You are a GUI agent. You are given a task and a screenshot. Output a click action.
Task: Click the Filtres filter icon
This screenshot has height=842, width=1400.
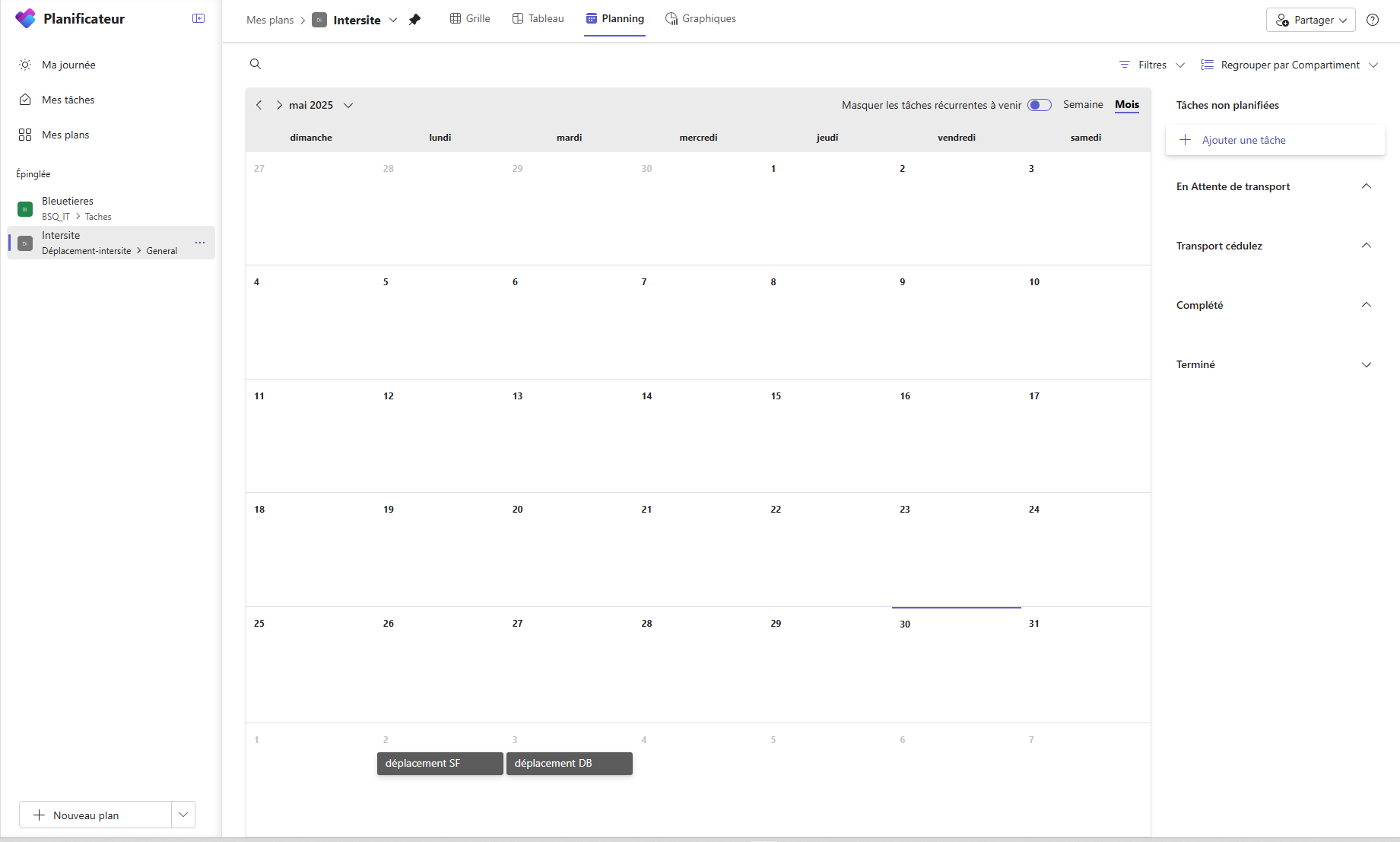[x=1125, y=65]
